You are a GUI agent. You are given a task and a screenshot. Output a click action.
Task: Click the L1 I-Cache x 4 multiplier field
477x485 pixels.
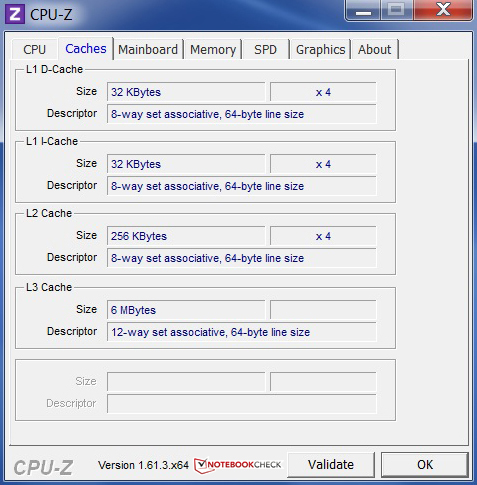tap(323, 164)
